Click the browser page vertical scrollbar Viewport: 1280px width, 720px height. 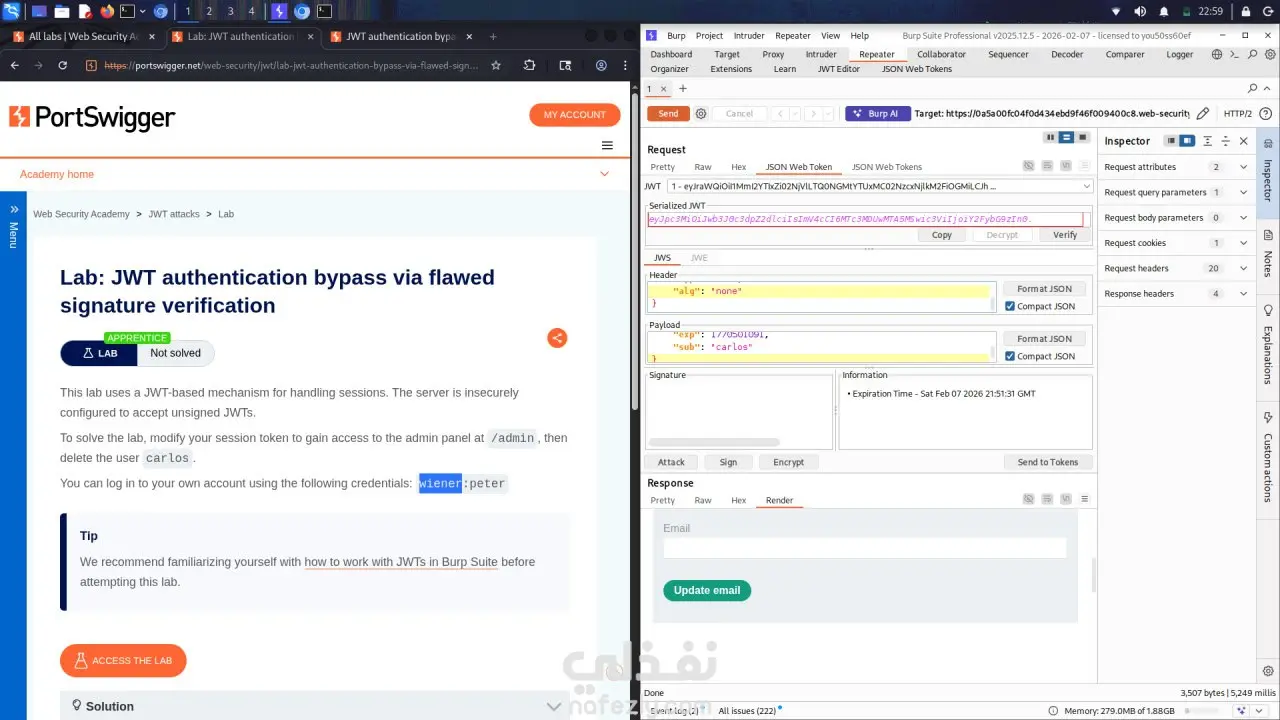[633, 250]
